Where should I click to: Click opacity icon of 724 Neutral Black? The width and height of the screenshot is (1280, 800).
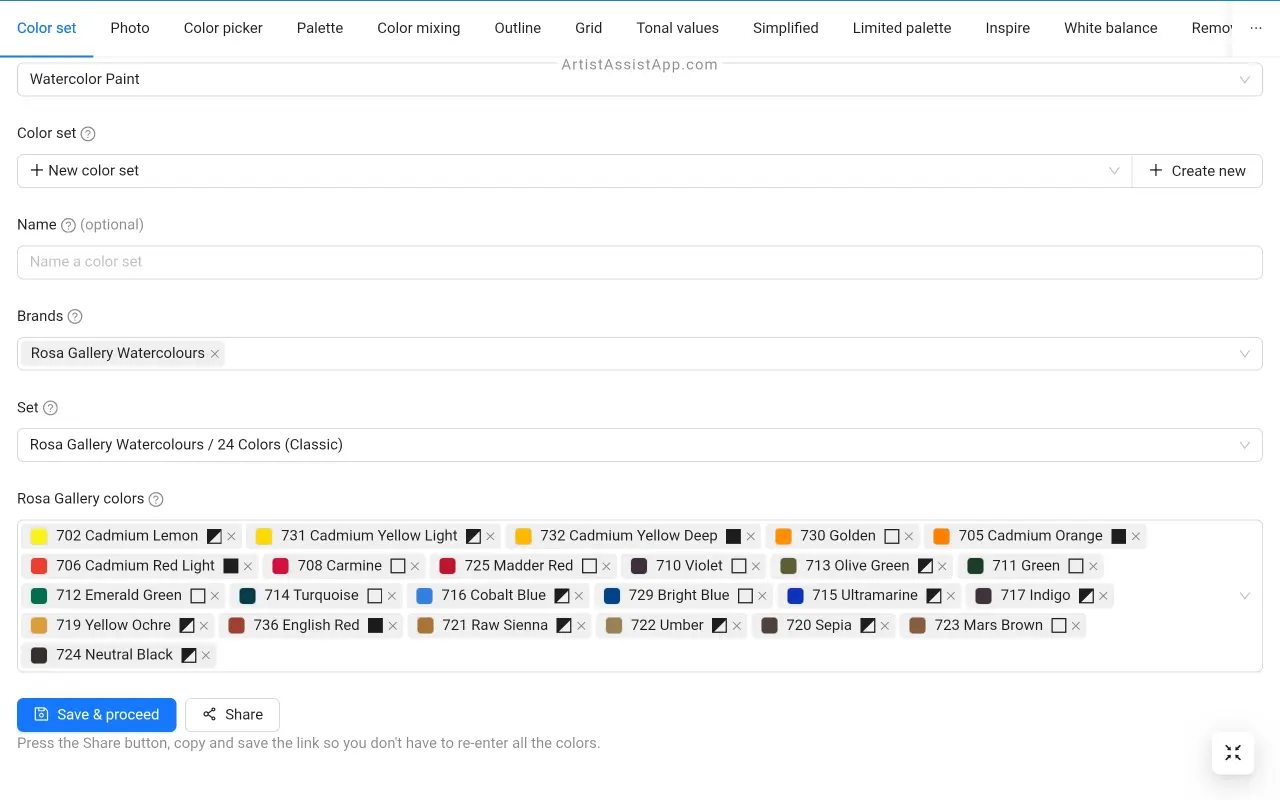click(x=189, y=656)
